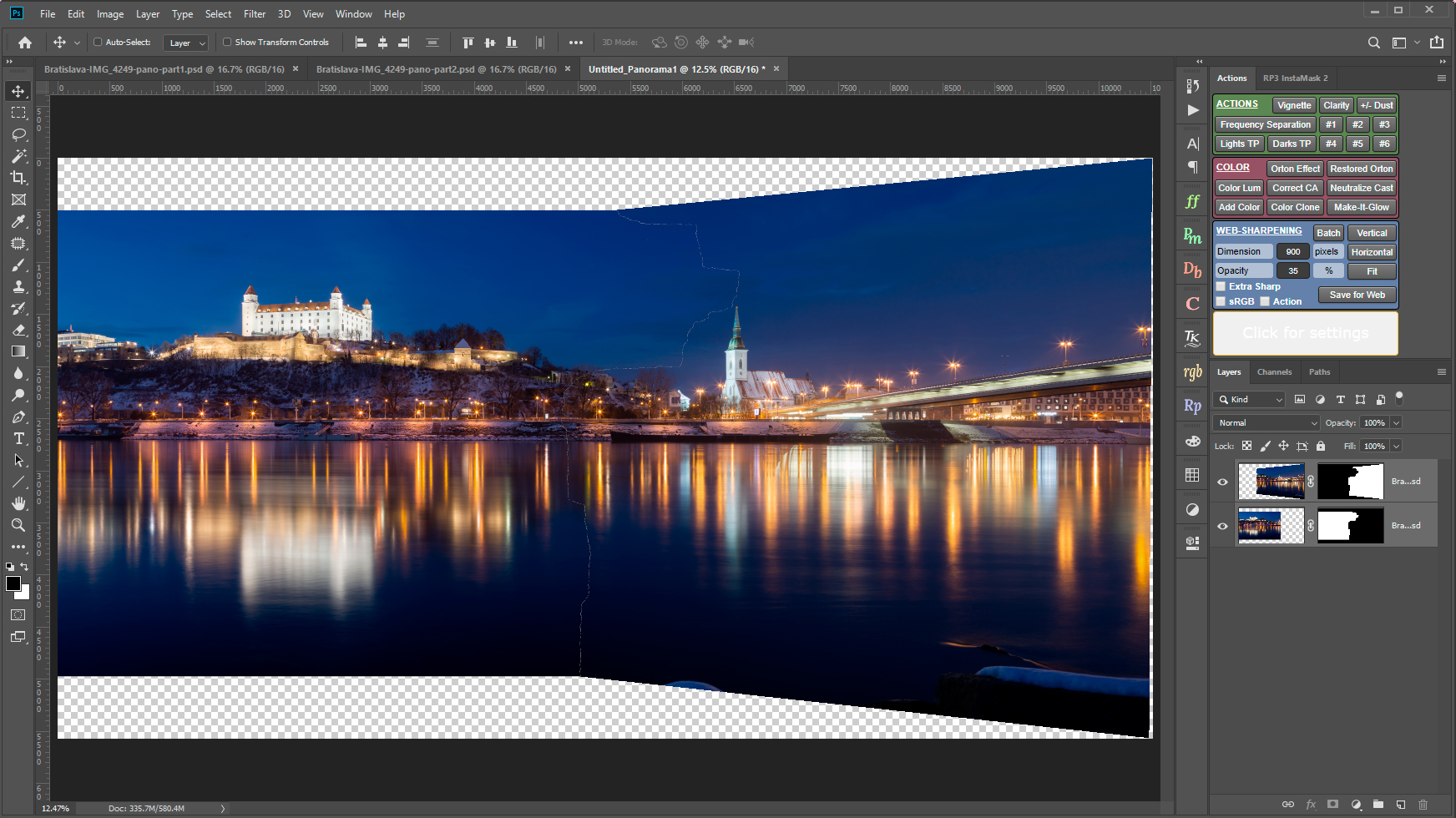1456x818 pixels.
Task: Select the Brush tool
Action: pos(18,265)
